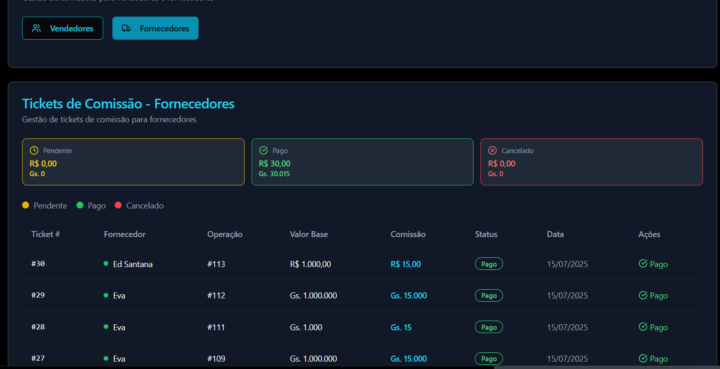The image size is (720, 369).
Task: Click the Ações column header
Action: click(649, 234)
